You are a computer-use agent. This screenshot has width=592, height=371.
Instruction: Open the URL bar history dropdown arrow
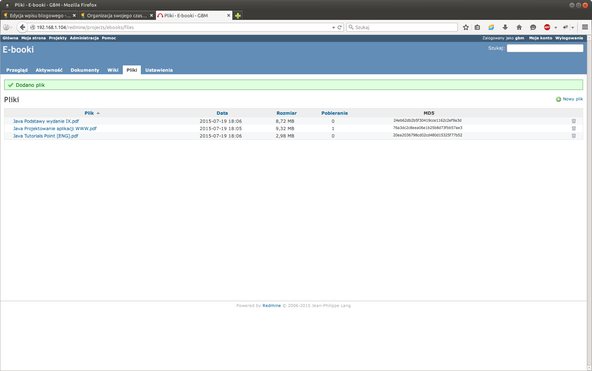[333, 28]
